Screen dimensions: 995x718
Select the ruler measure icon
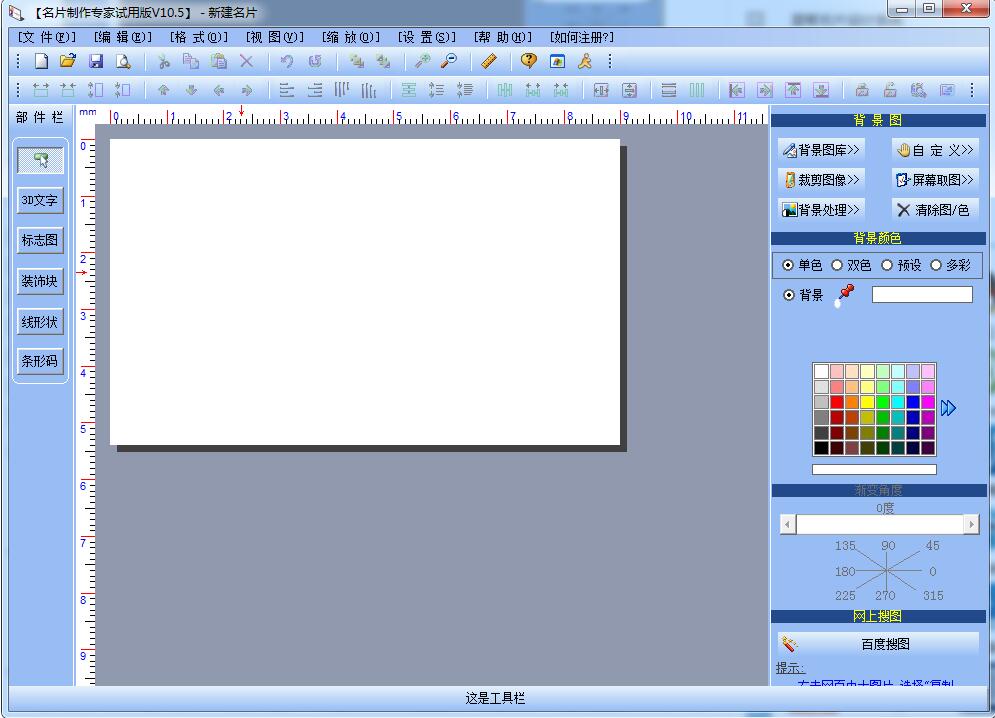[x=489, y=61]
